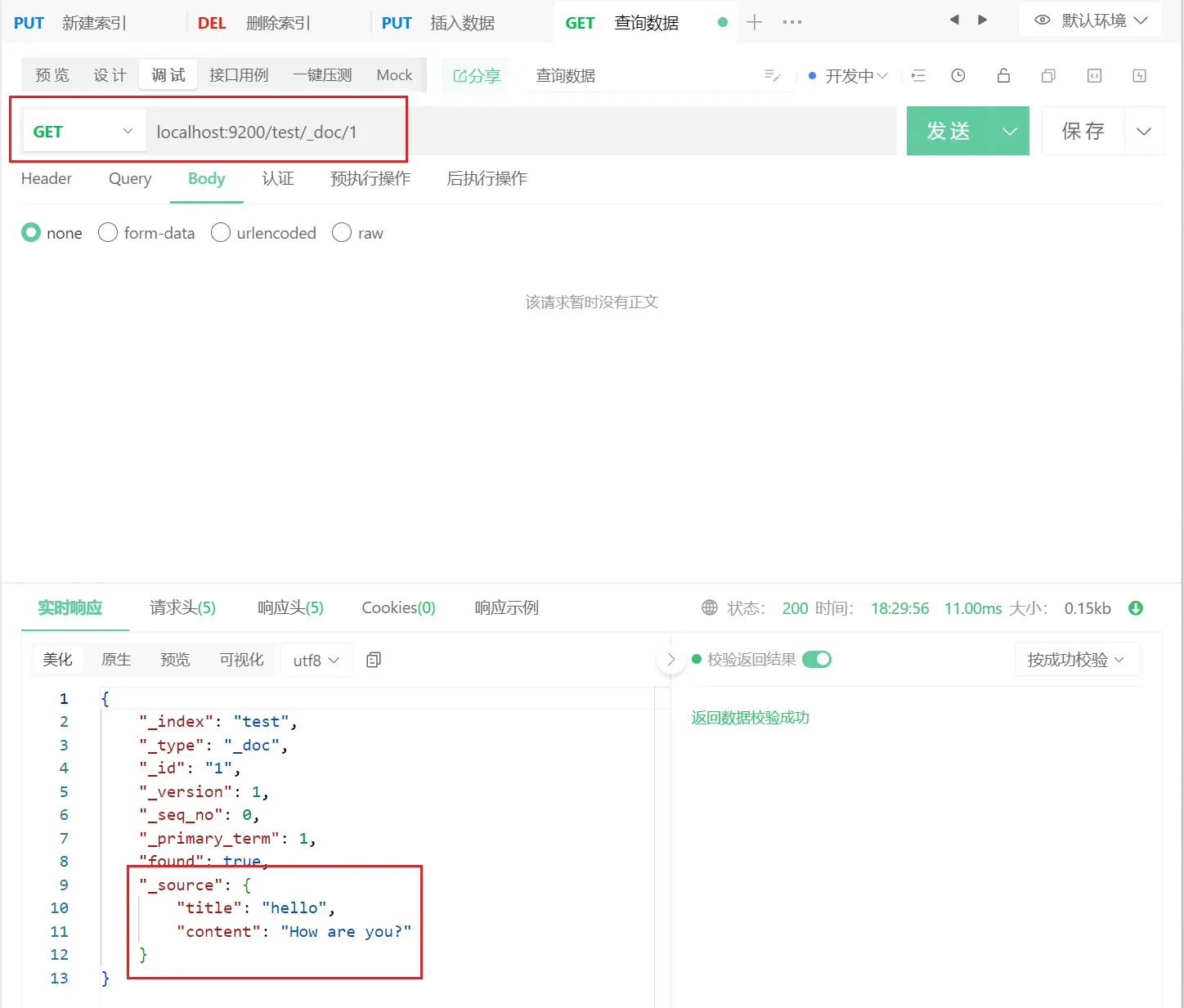Open the 后执行操作 tab
The width and height of the screenshot is (1184, 1008).
[x=487, y=178]
